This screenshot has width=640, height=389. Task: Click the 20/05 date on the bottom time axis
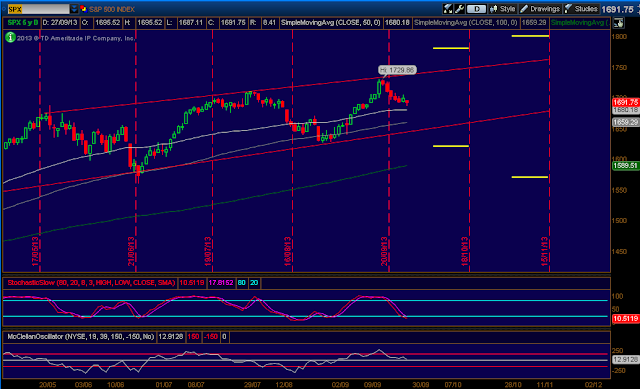pyautogui.click(x=47, y=385)
